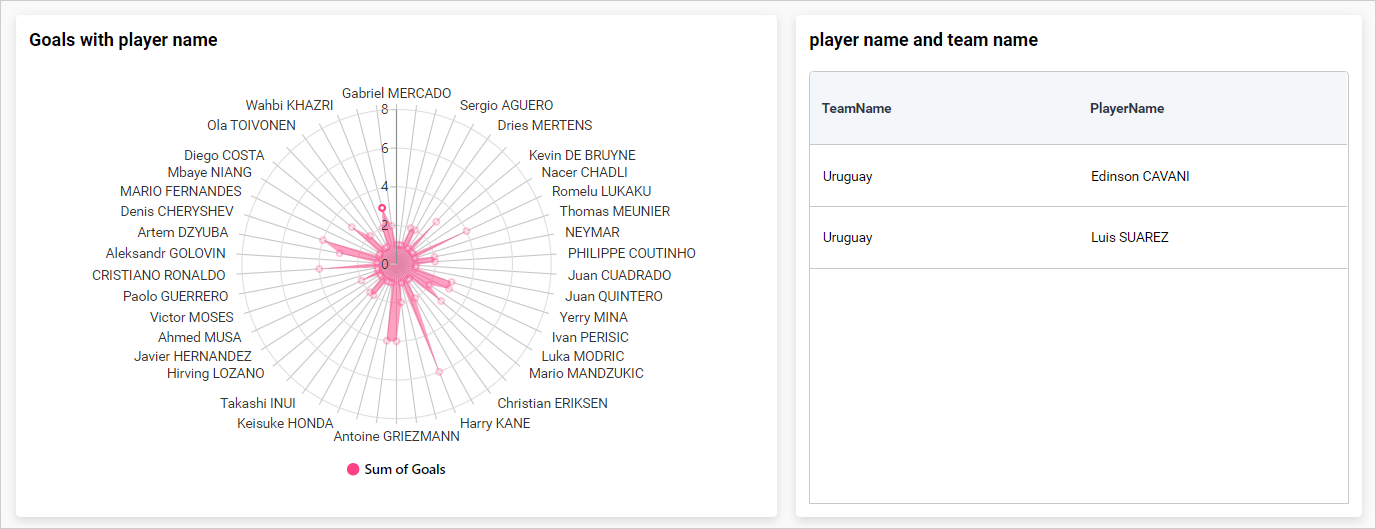1376x529 pixels.
Task: Sort table by the TeamName column header
Action: coord(856,108)
